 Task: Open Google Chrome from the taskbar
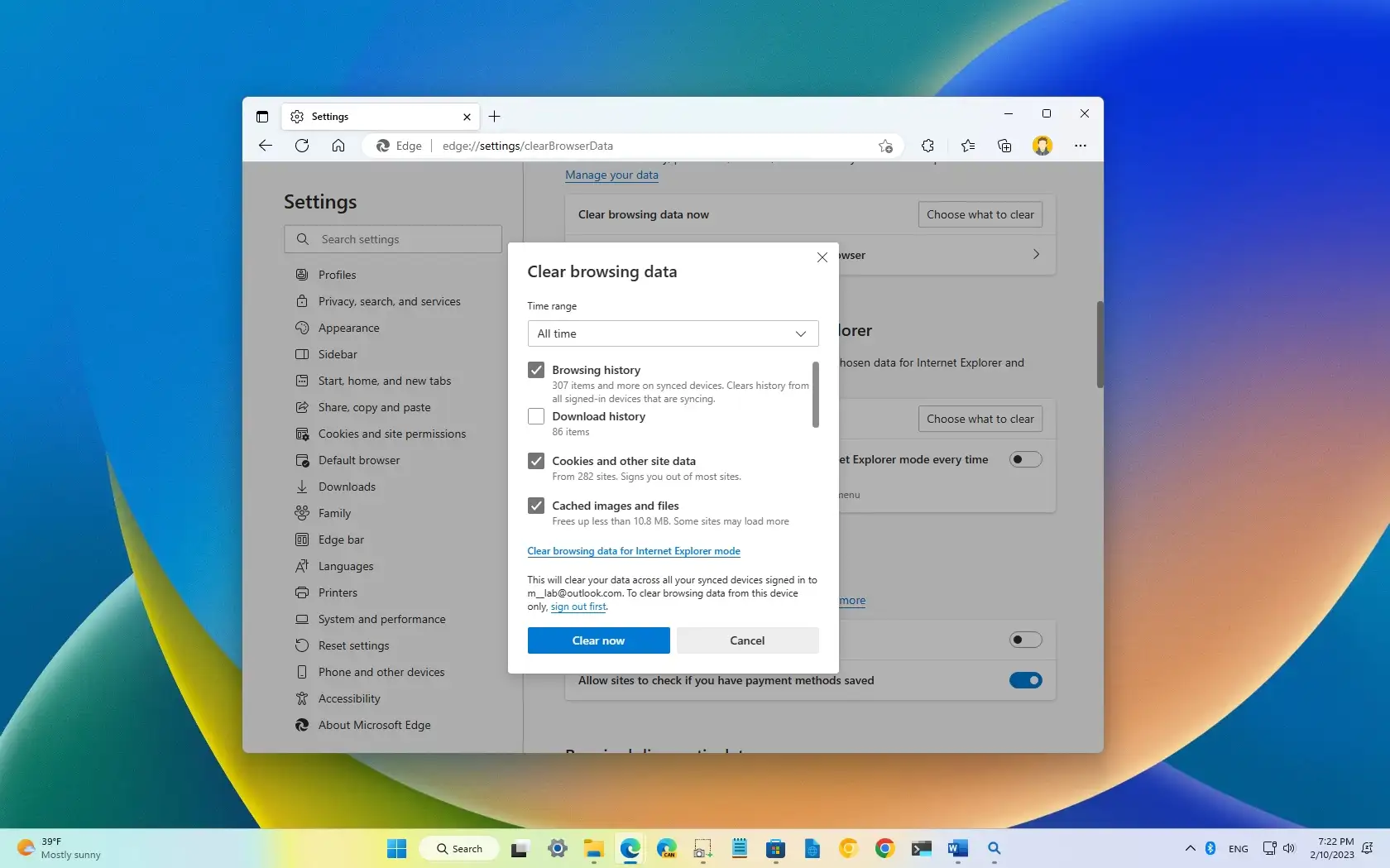[x=885, y=848]
